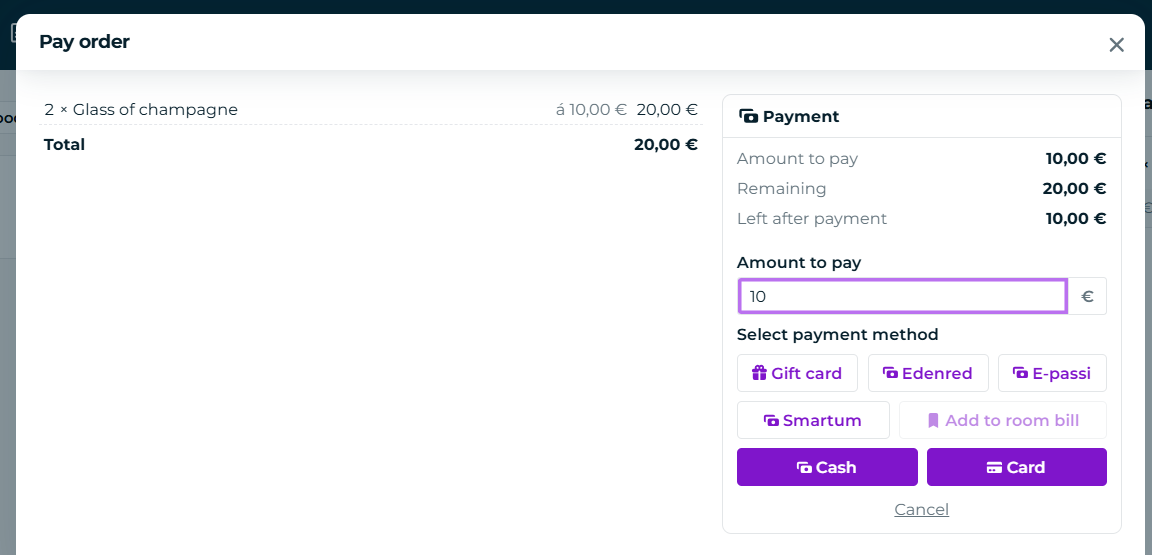The image size is (1152, 555).
Task: Click the wallet icon beside Smartum
Action: click(x=771, y=420)
